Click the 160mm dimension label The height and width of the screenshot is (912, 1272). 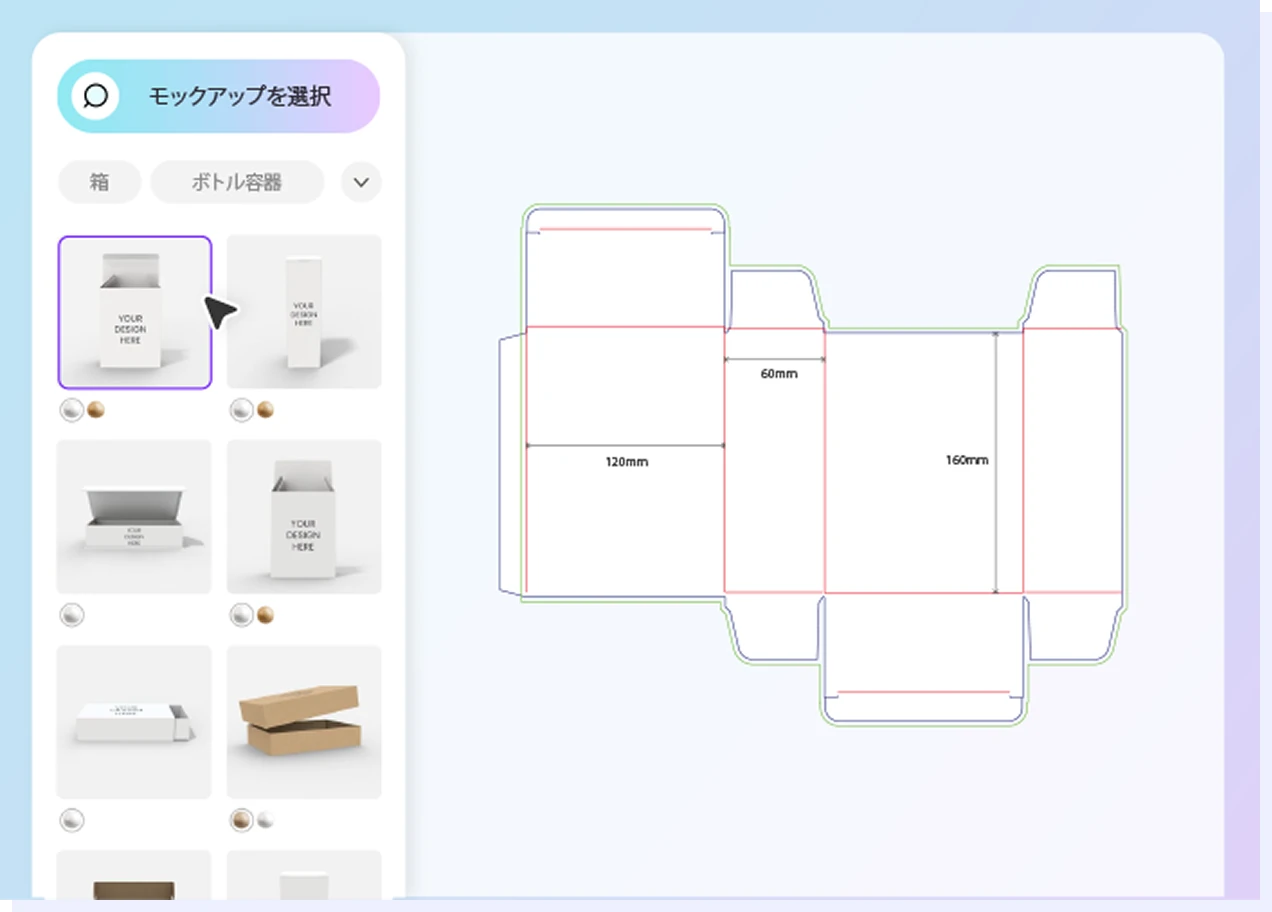coord(966,460)
